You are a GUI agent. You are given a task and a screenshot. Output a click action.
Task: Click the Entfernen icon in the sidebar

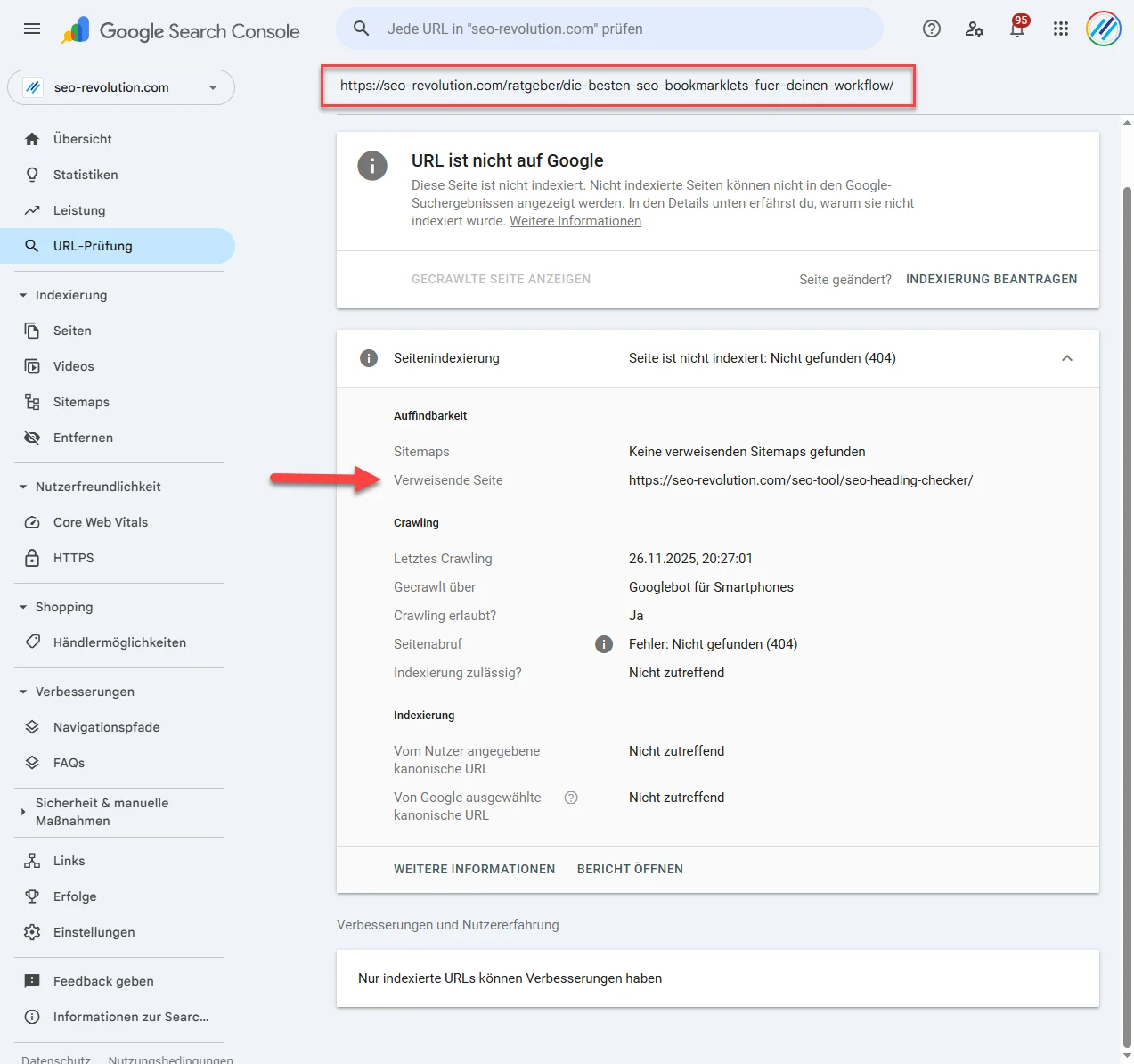(x=32, y=438)
